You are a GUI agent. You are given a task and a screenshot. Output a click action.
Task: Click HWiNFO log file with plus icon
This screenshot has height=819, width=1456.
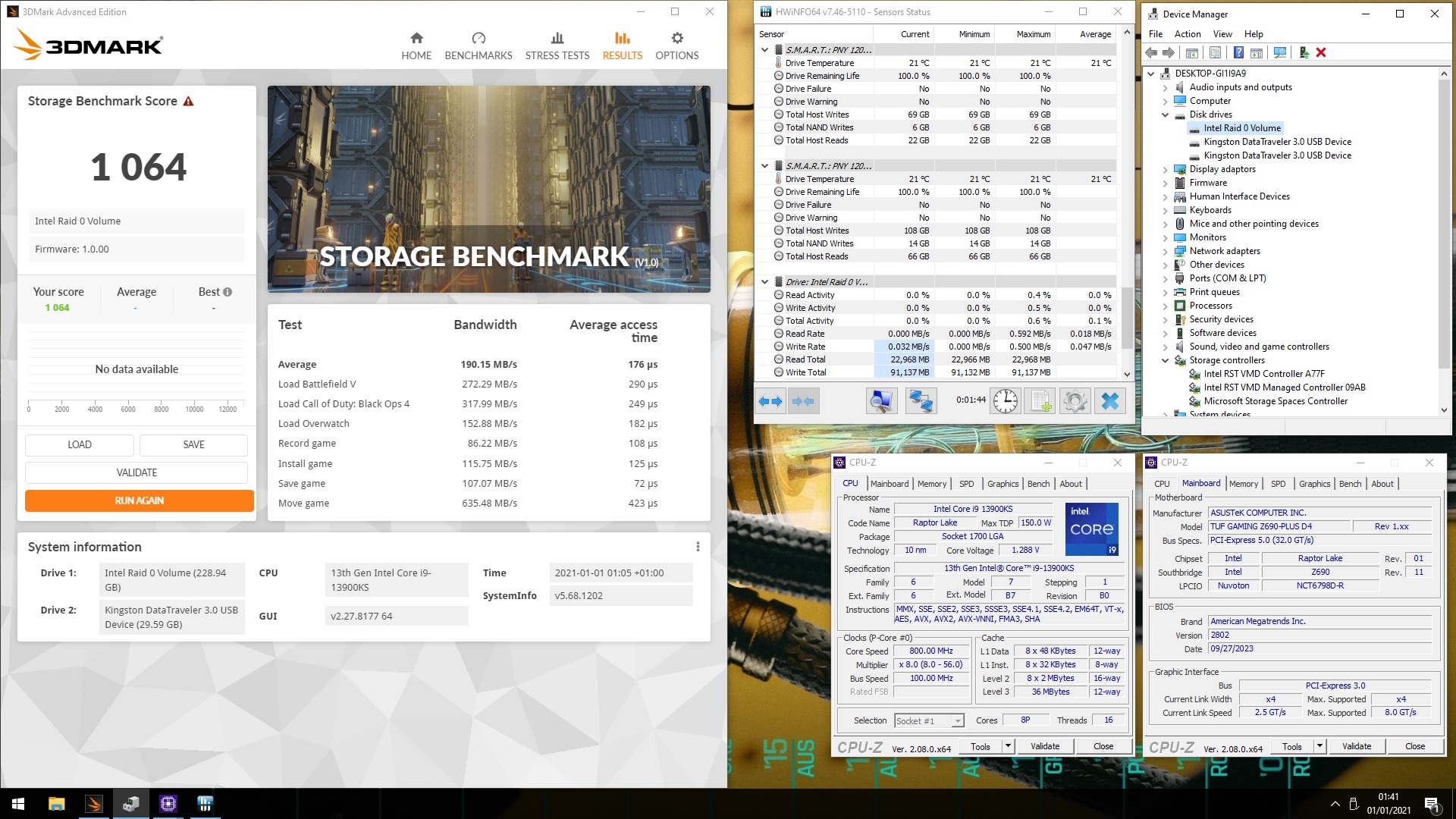pyautogui.click(x=1040, y=401)
